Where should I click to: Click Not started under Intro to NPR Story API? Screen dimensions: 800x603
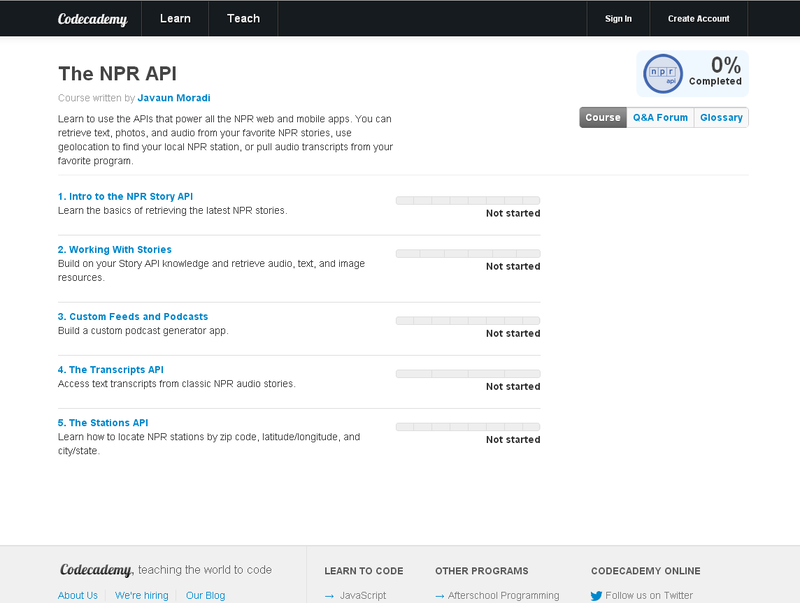click(513, 213)
